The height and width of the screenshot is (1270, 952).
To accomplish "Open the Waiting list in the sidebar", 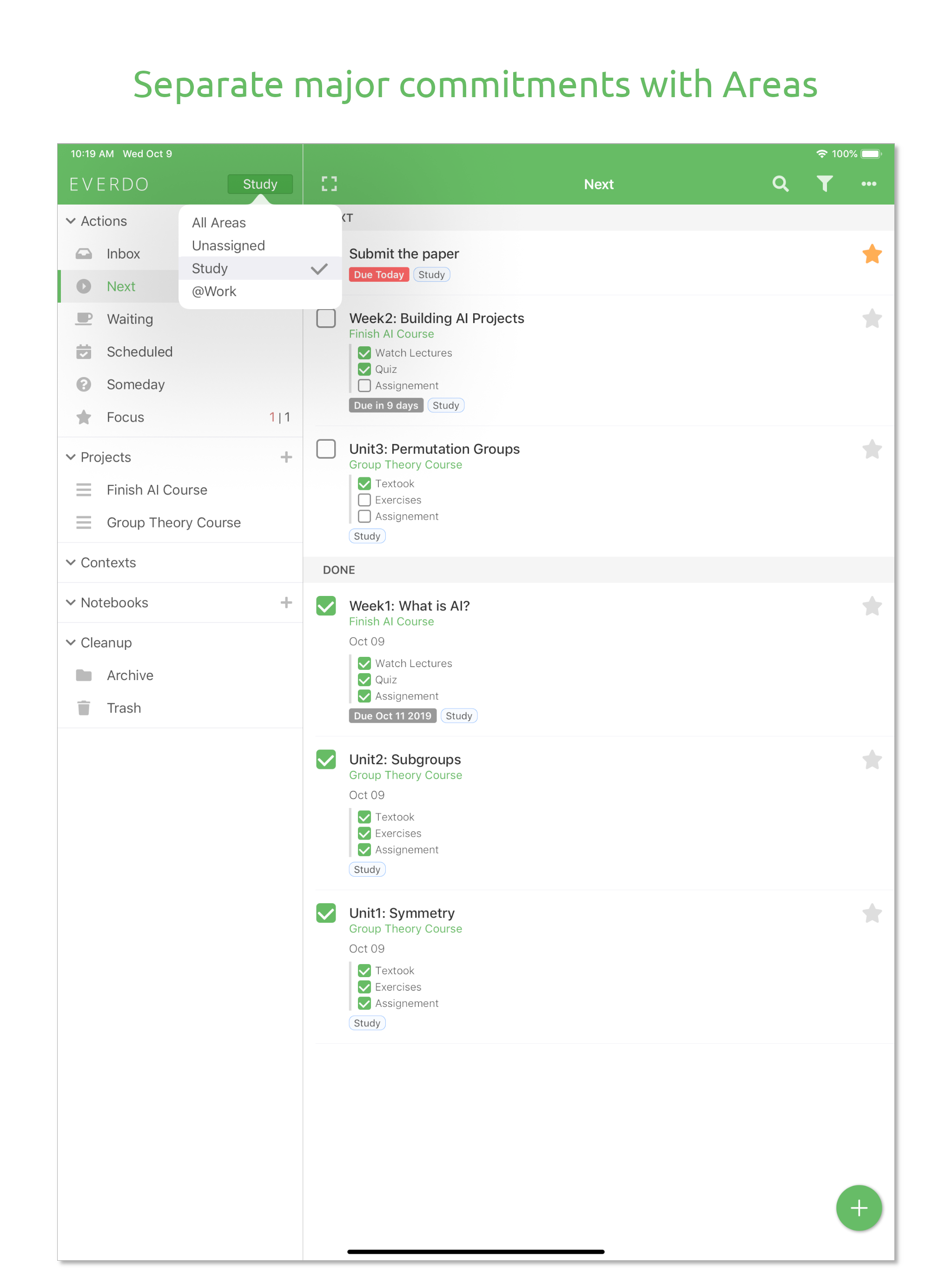I will pos(180,319).
